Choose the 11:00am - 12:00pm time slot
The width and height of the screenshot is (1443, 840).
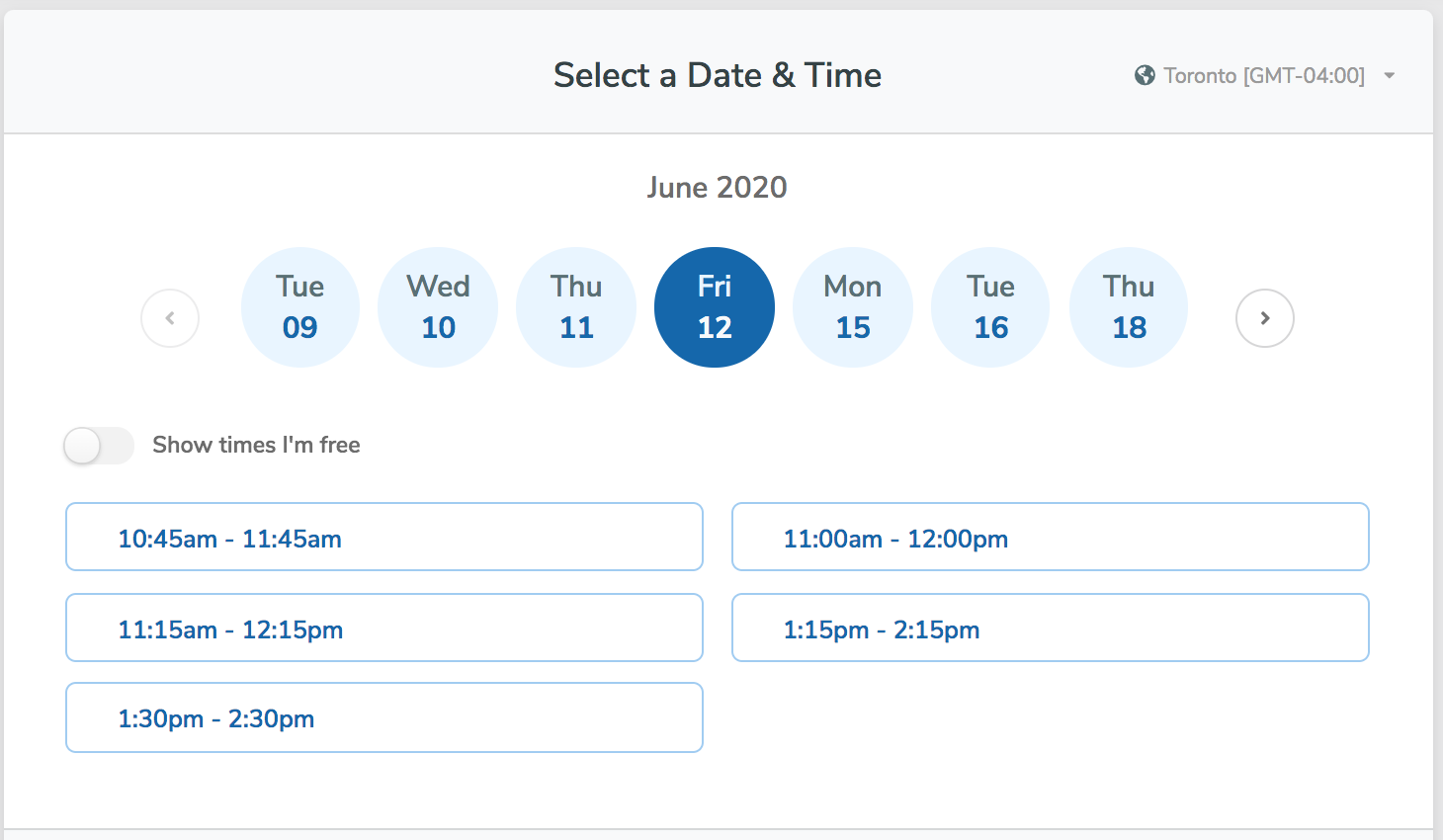coord(1051,537)
